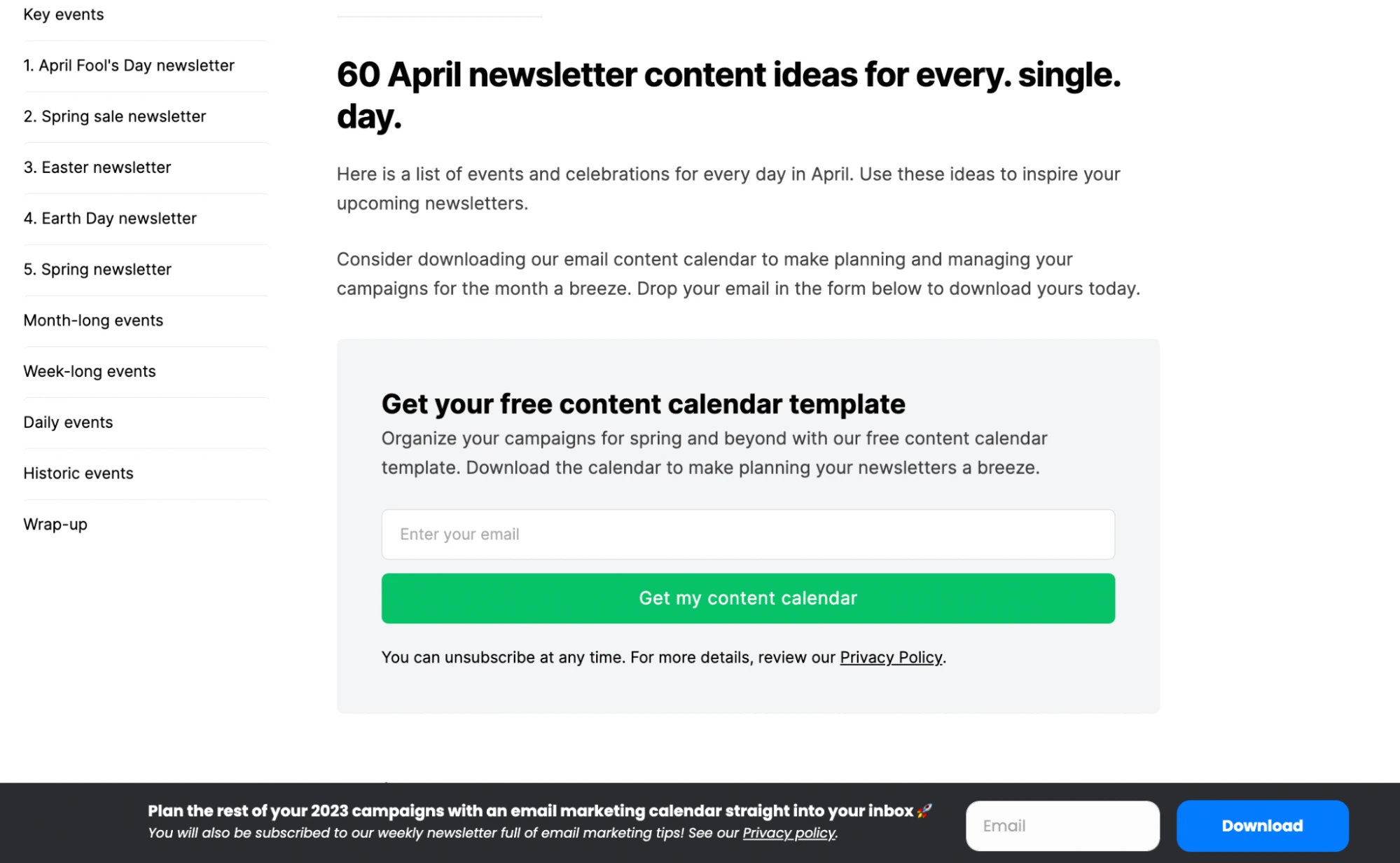Jump to the Key events section
This screenshot has height=863, width=1400.
coord(64,15)
